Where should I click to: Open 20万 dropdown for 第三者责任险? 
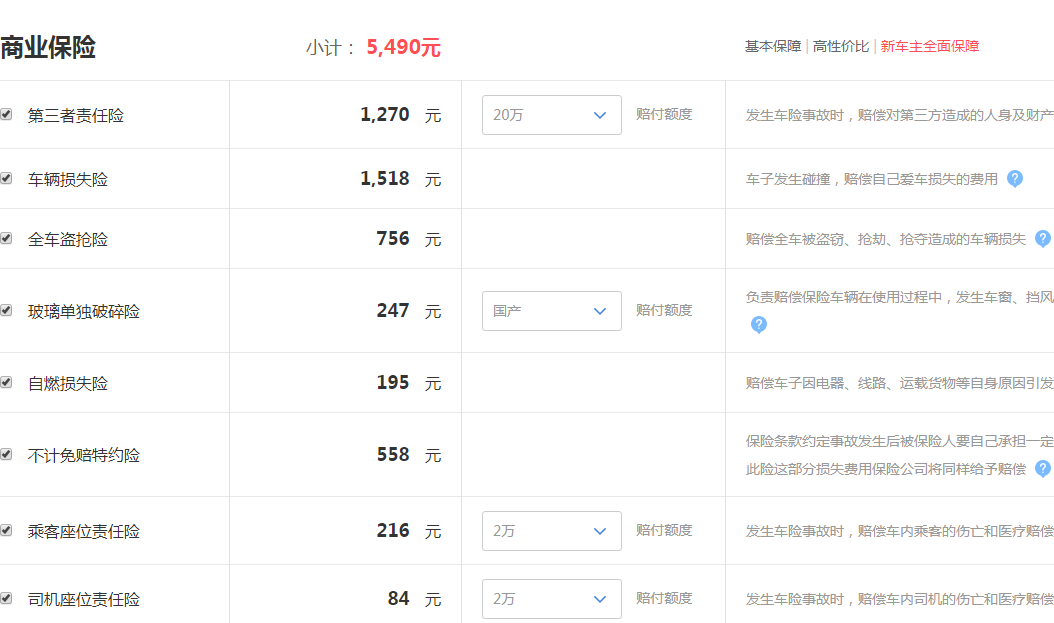(x=551, y=115)
